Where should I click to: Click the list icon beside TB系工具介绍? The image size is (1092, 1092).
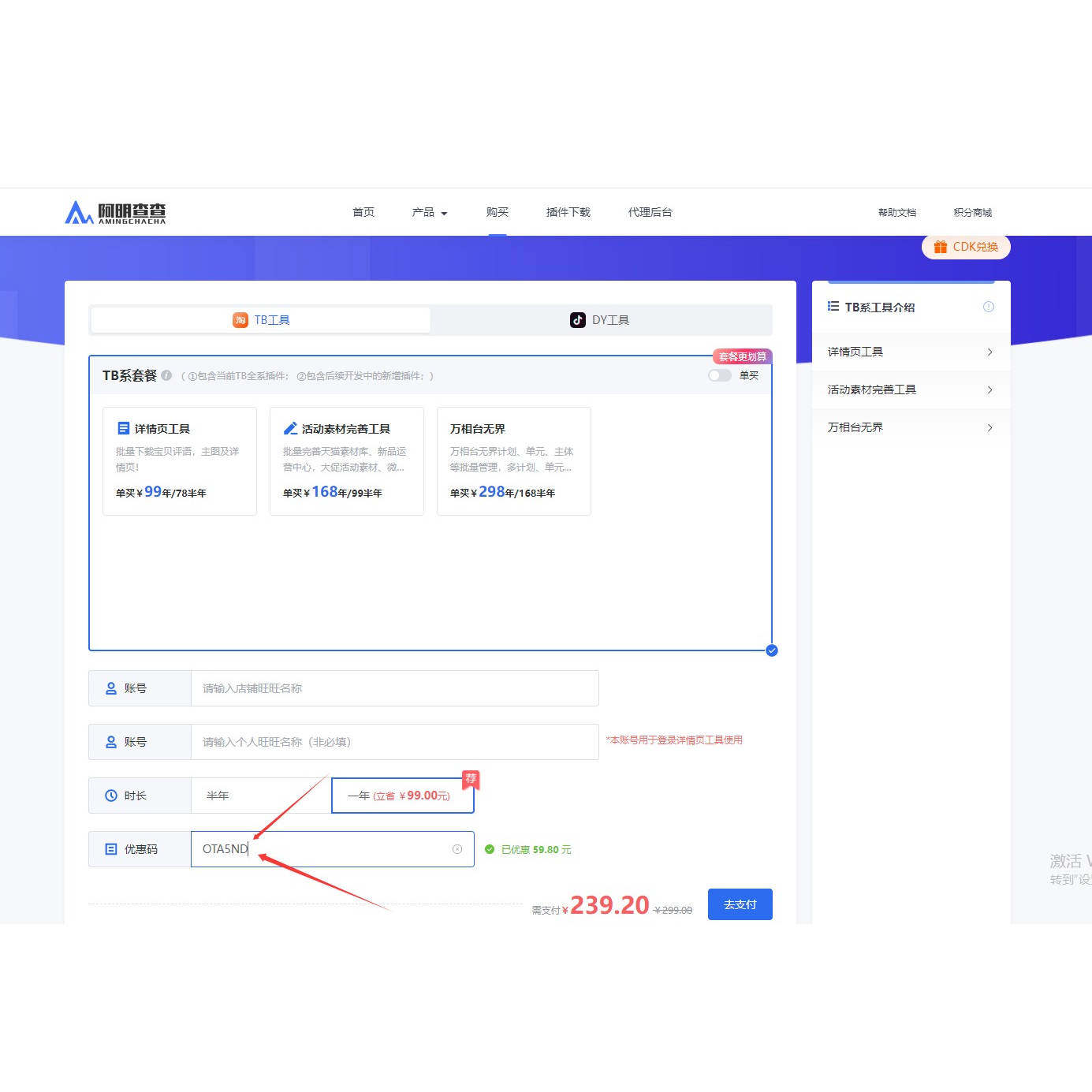(x=833, y=306)
